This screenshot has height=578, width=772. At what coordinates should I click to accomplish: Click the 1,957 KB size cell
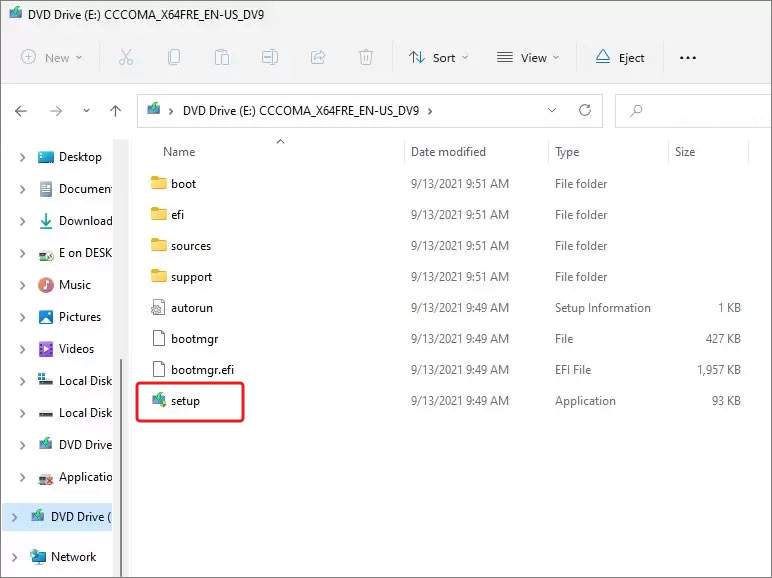719,370
